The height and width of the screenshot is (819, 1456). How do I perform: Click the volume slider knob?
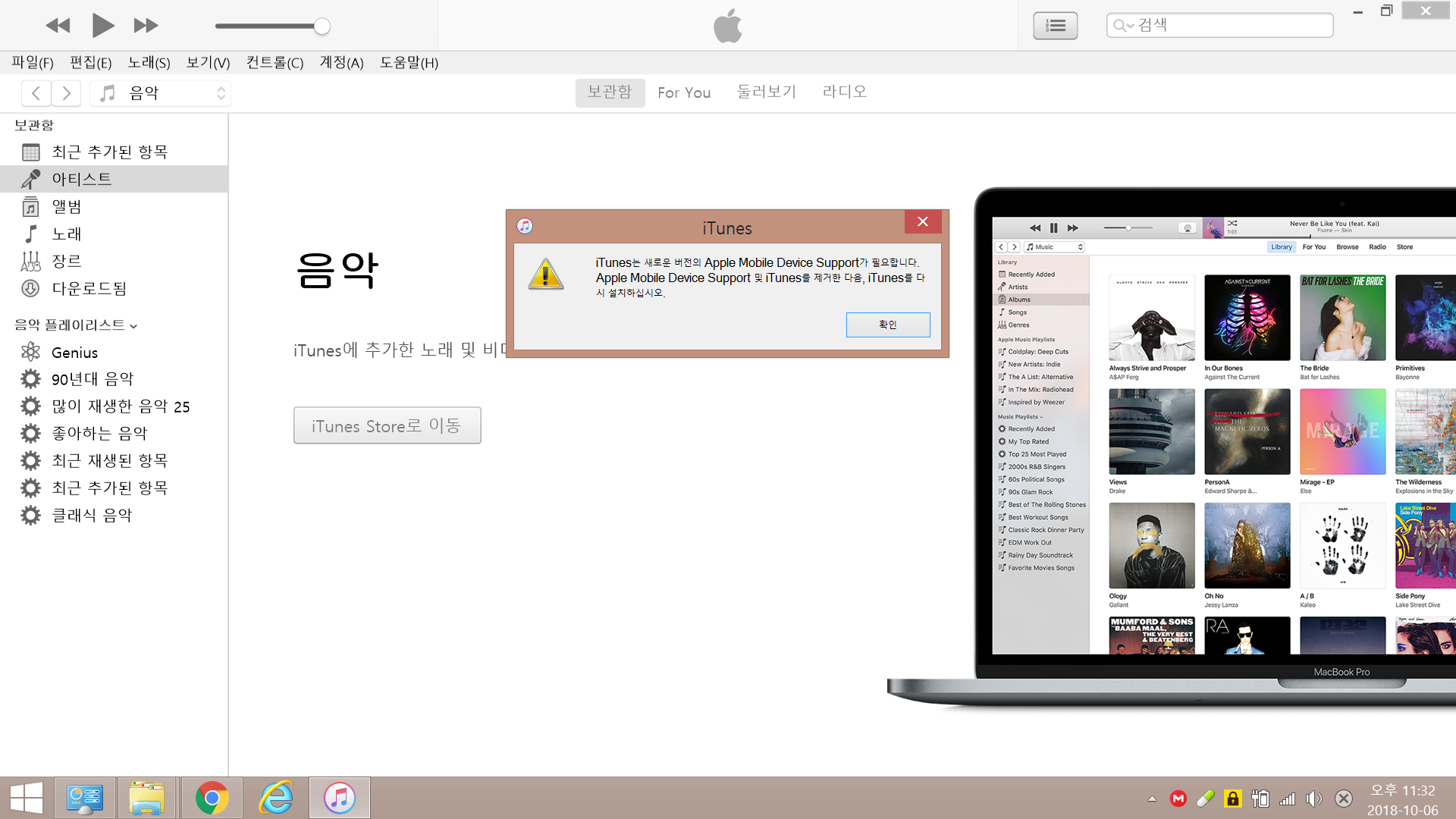click(x=322, y=27)
